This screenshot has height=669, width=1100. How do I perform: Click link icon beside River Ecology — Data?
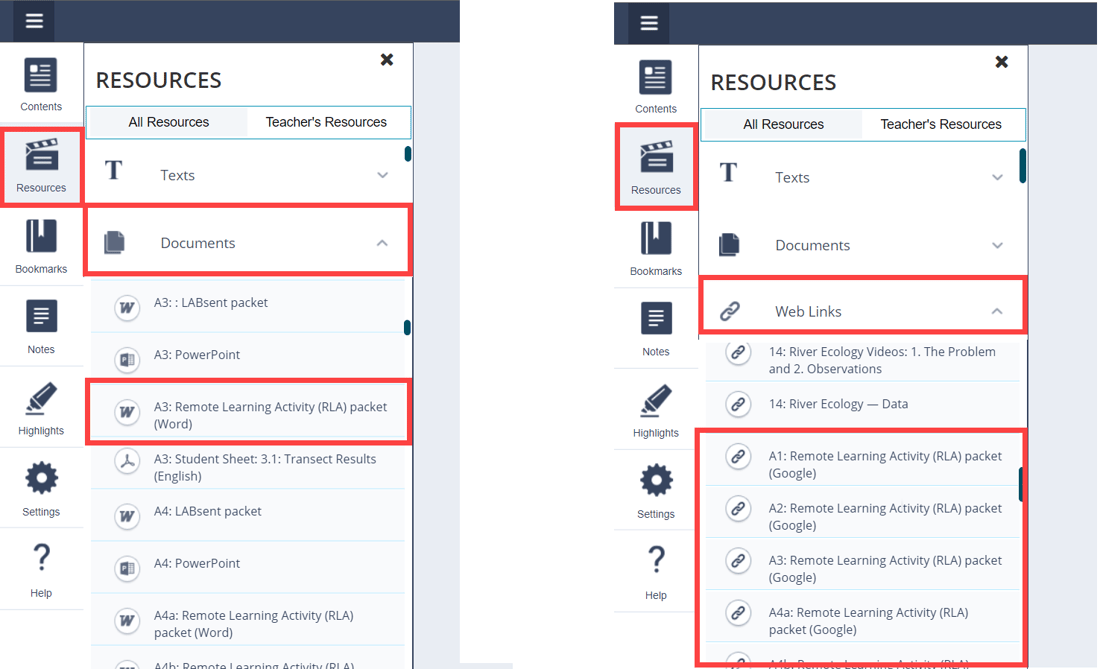[738, 404]
